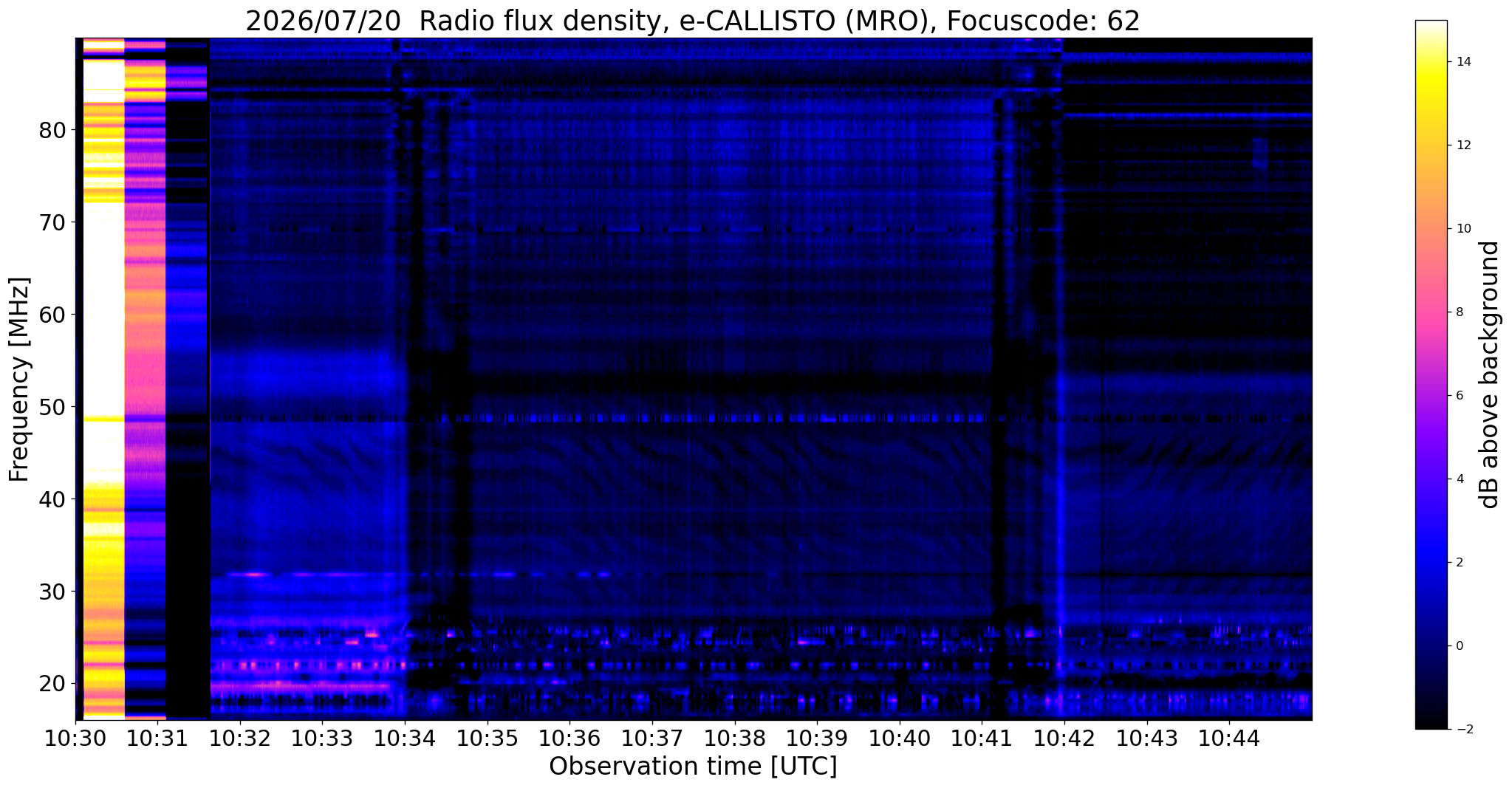Click the Frequency [MHz] axis label
1512x788 pixels.
19,380
